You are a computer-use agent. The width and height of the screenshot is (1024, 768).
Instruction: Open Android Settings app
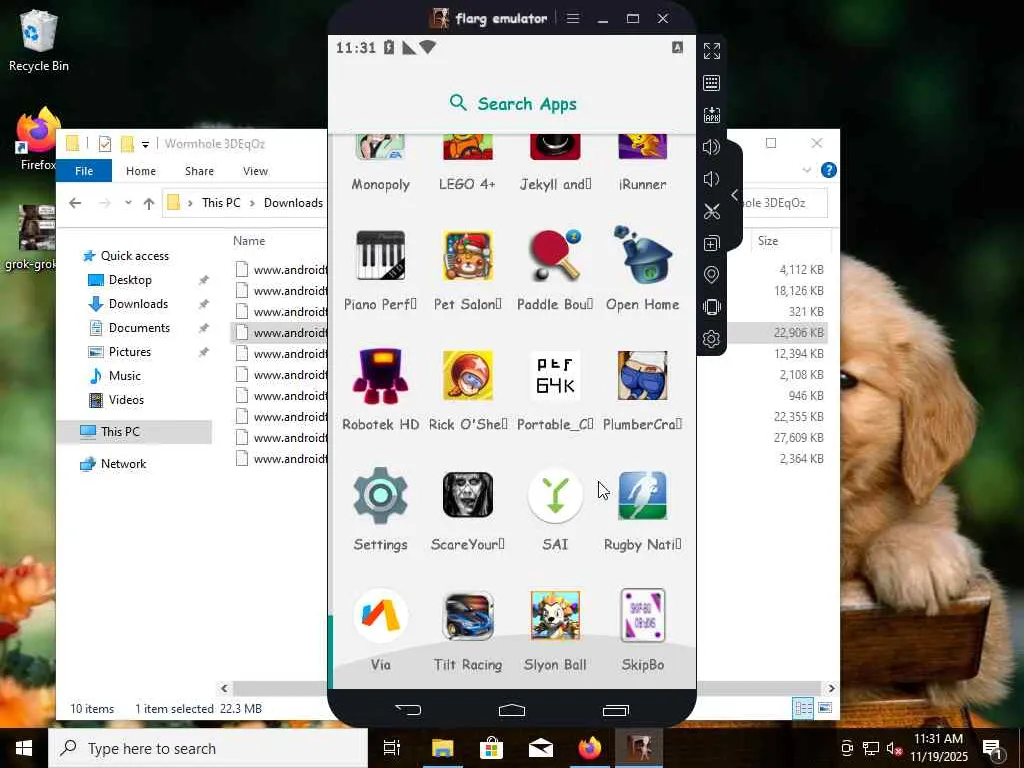[x=381, y=496]
